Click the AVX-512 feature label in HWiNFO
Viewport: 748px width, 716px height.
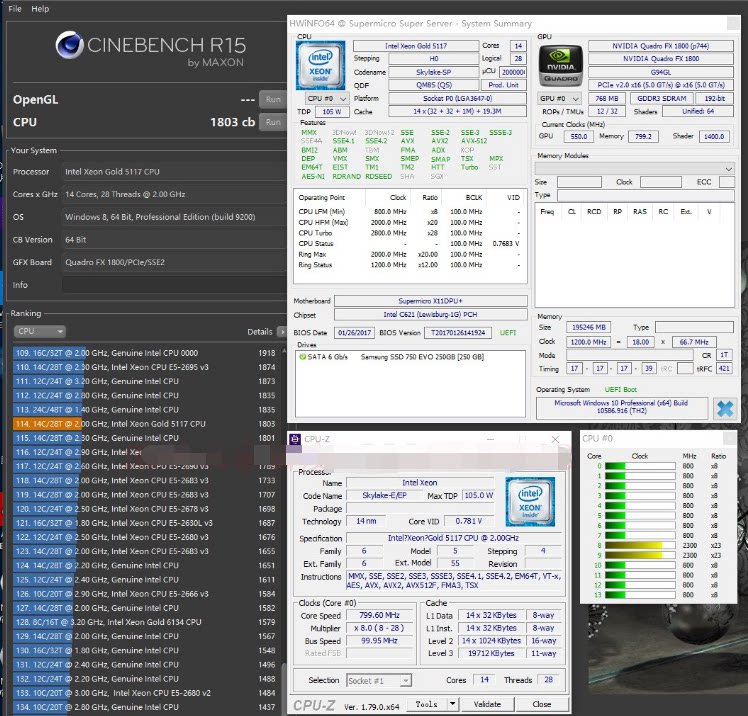click(474, 141)
